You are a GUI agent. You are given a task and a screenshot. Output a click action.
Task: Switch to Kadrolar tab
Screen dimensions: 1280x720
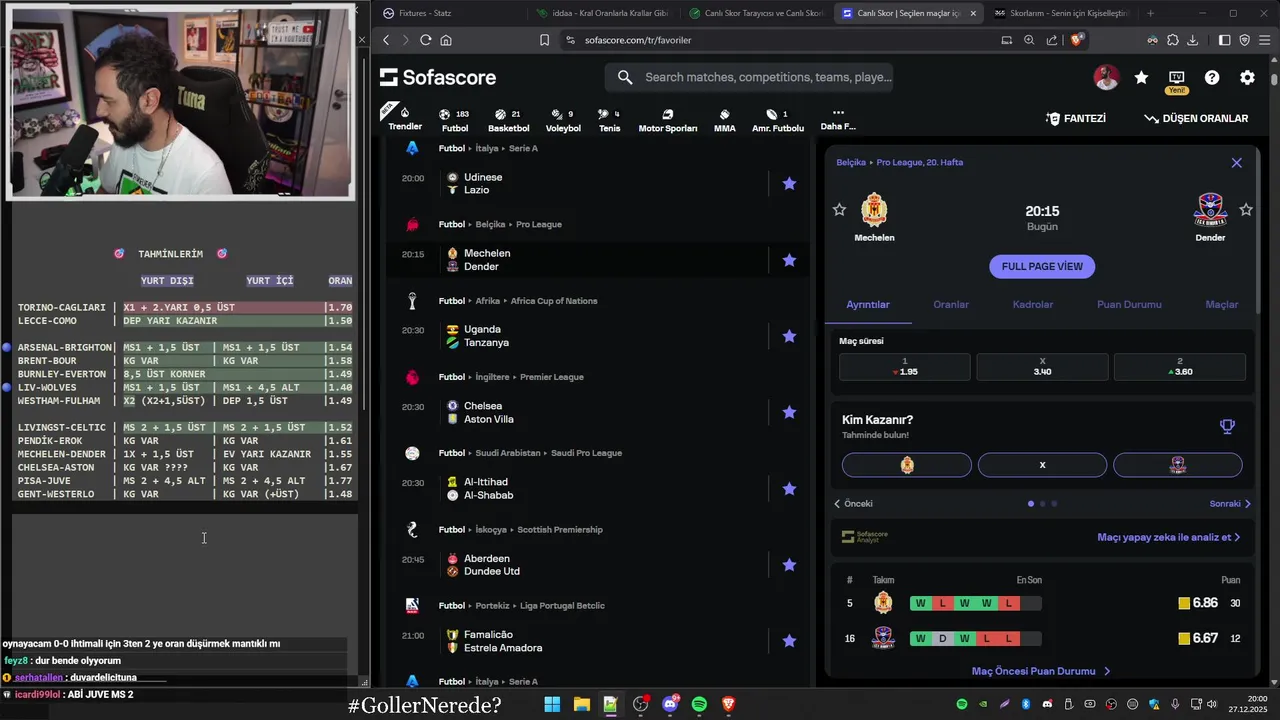[1033, 304]
